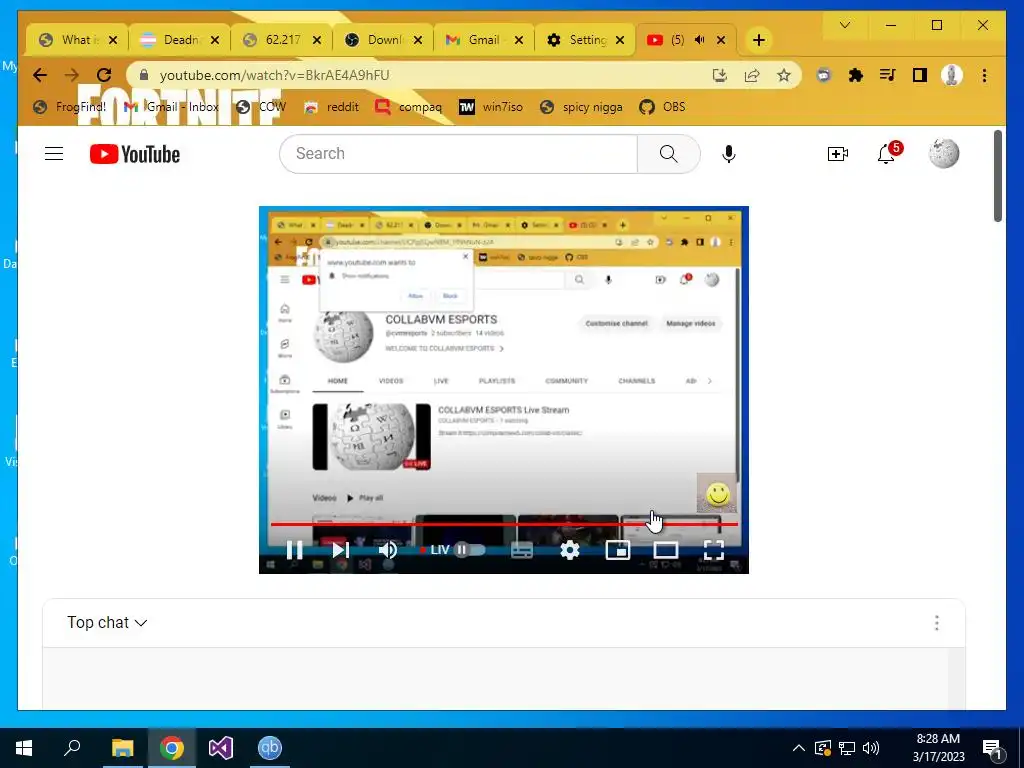Open Windows taskbar search
This screenshot has width=1024, height=768.
click(72, 748)
